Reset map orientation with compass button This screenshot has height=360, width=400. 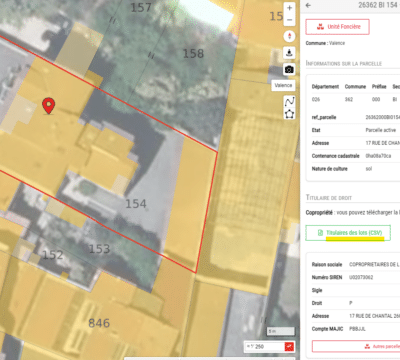click(289, 36)
